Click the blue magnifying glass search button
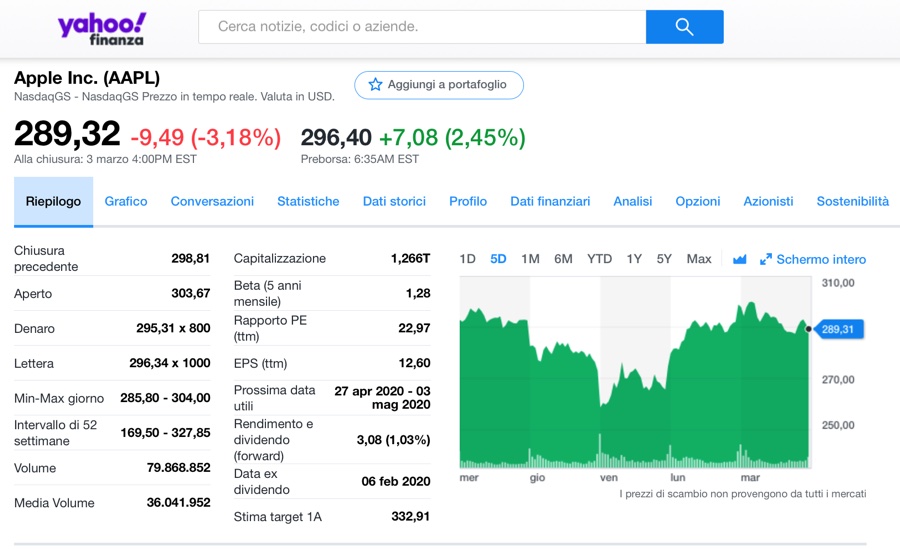The height and width of the screenshot is (549, 900). pyautogui.click(x=684, y=27)
